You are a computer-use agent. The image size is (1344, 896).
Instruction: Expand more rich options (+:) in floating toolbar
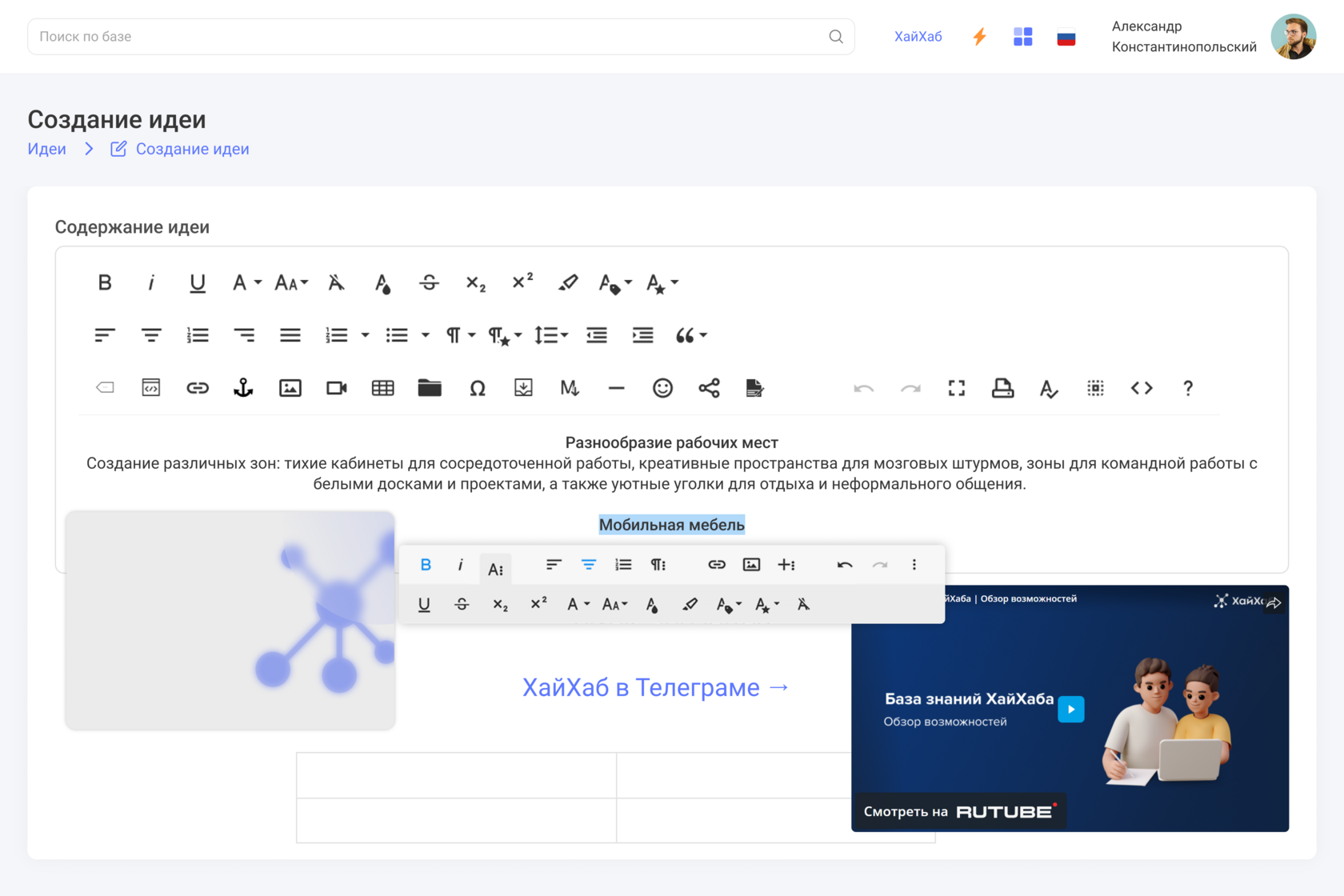[786, 565]
